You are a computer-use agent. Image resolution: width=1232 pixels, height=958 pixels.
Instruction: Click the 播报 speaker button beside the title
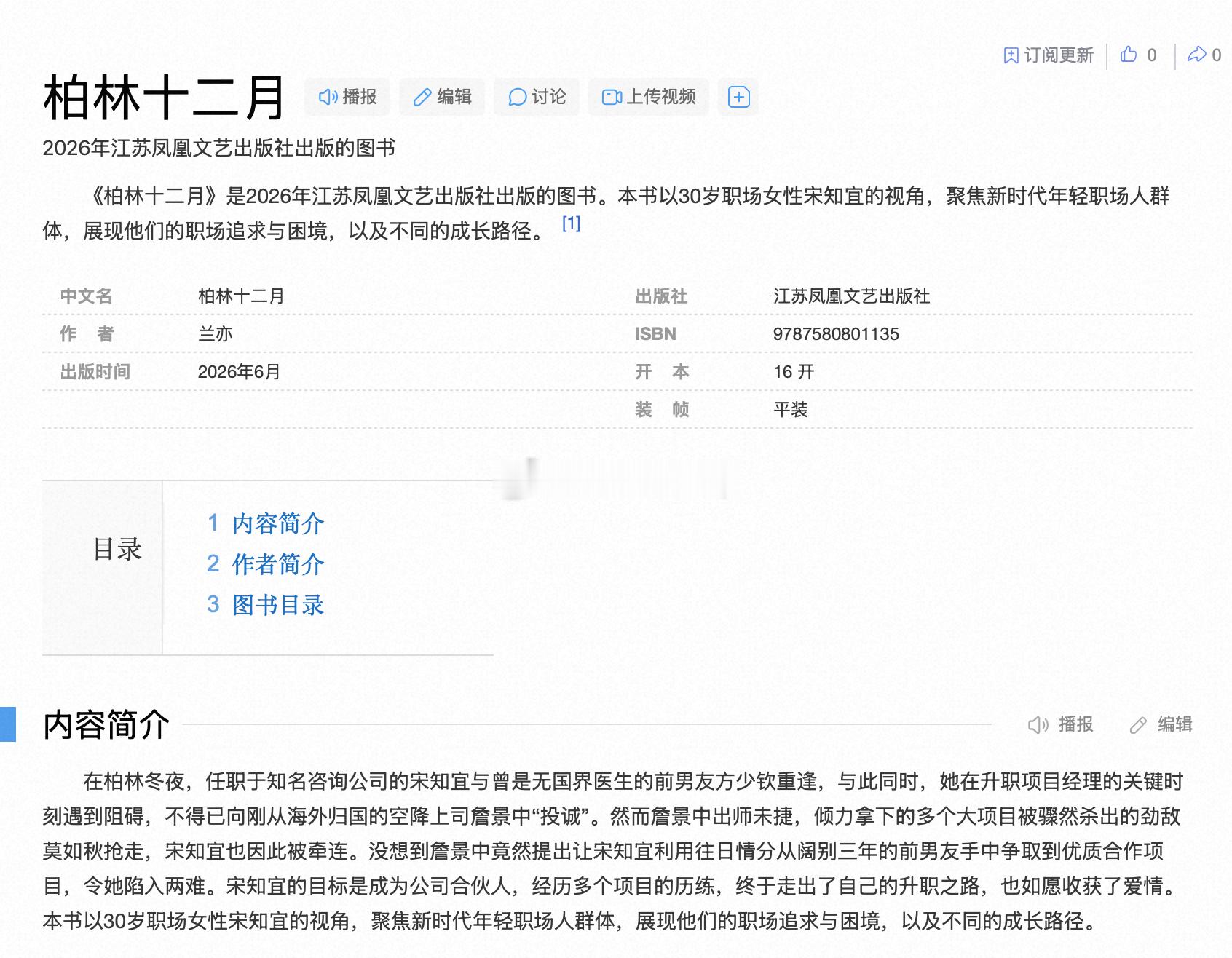pos(347,97)
